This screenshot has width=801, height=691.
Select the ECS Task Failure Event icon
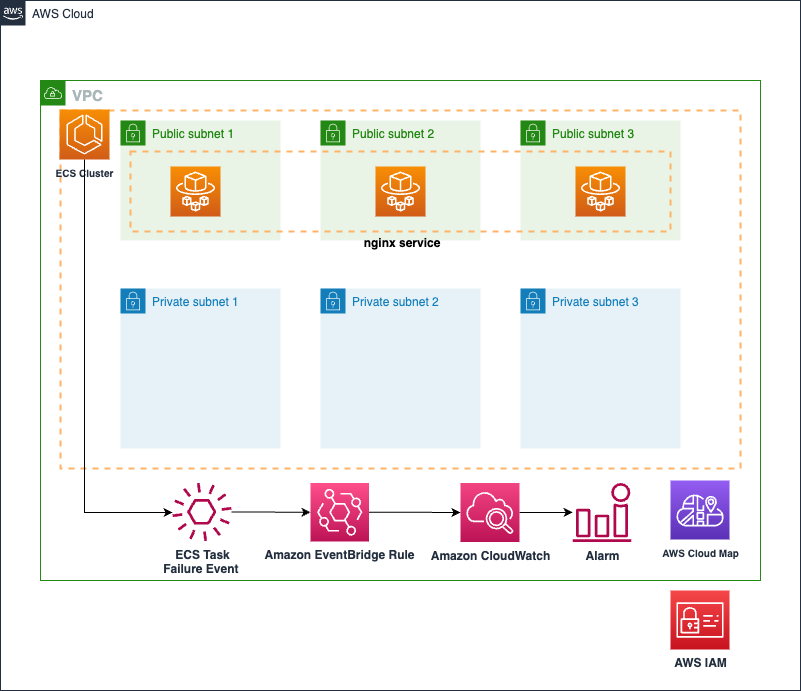(x=202, y=512)
